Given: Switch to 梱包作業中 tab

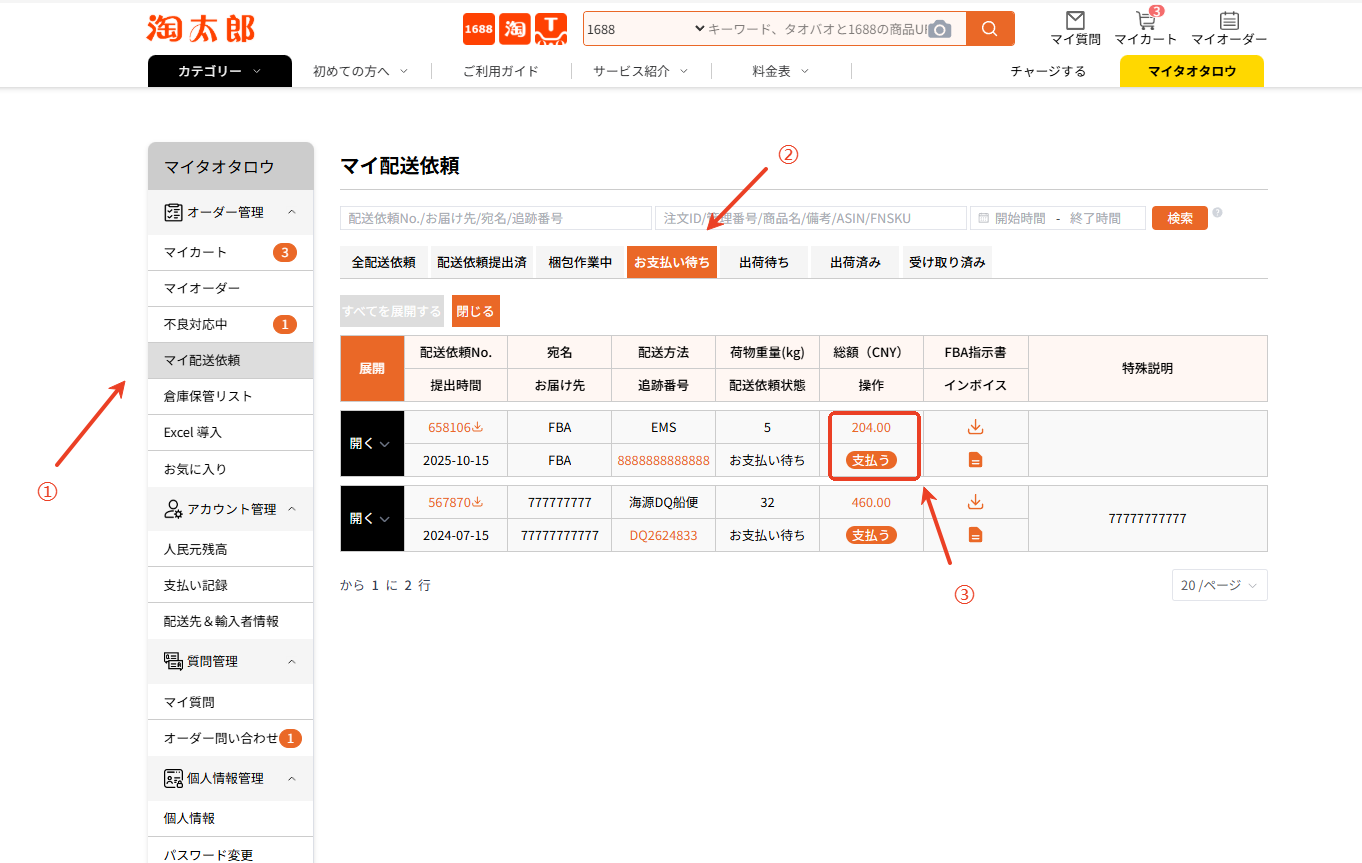Looking at the screenshot, I should click(580, 262).
